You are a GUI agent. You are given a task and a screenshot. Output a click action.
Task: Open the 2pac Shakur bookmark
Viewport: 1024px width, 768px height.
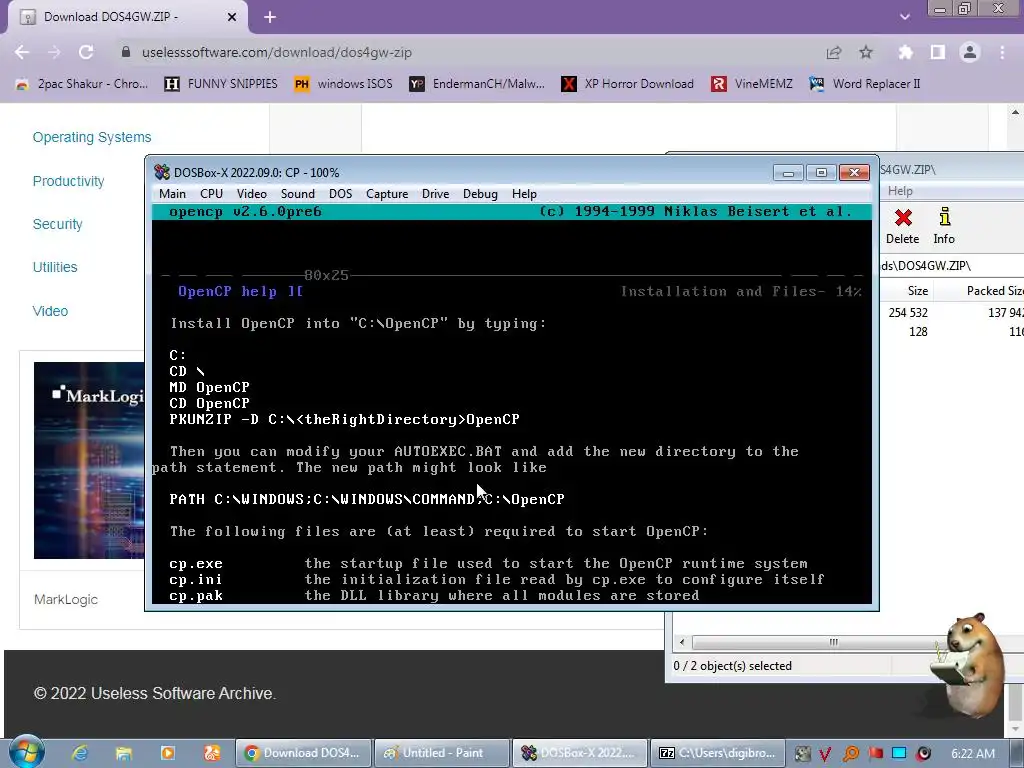[x=82, y=84]
